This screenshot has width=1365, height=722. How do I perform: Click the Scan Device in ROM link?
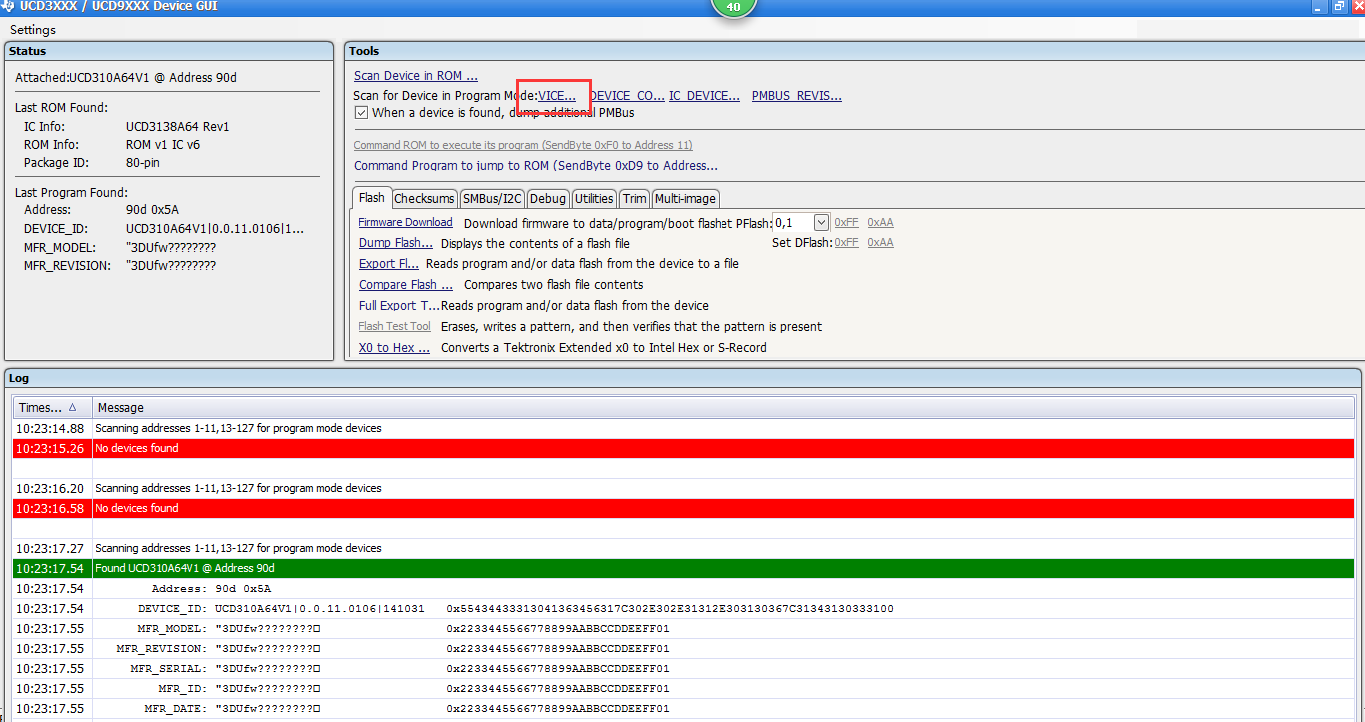click(416, 76)
